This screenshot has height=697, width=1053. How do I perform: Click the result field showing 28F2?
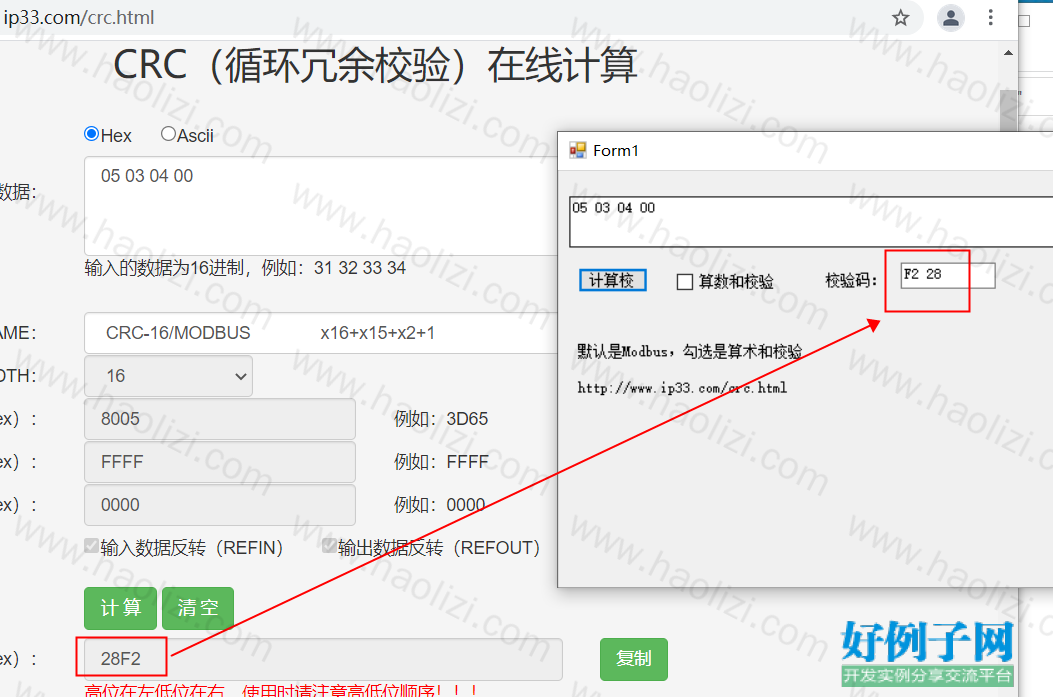(323, 659)
